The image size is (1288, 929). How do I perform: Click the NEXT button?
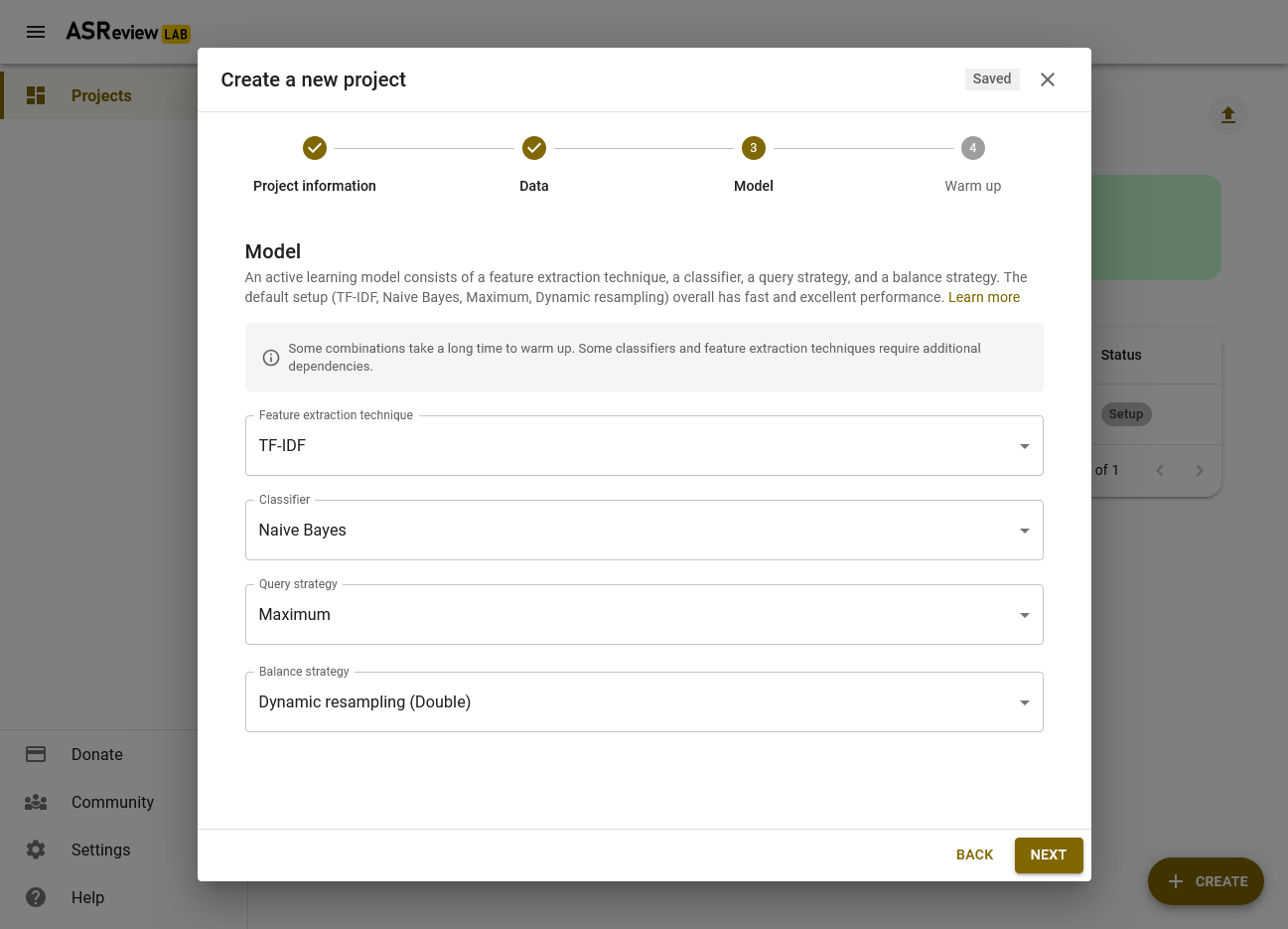coord(1049,855)
